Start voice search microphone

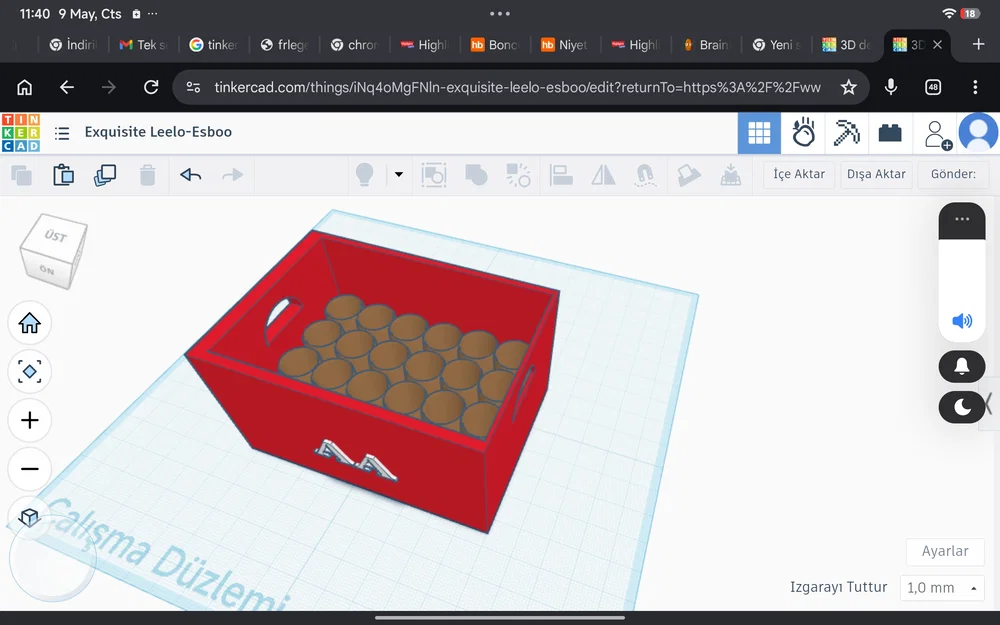891,87
